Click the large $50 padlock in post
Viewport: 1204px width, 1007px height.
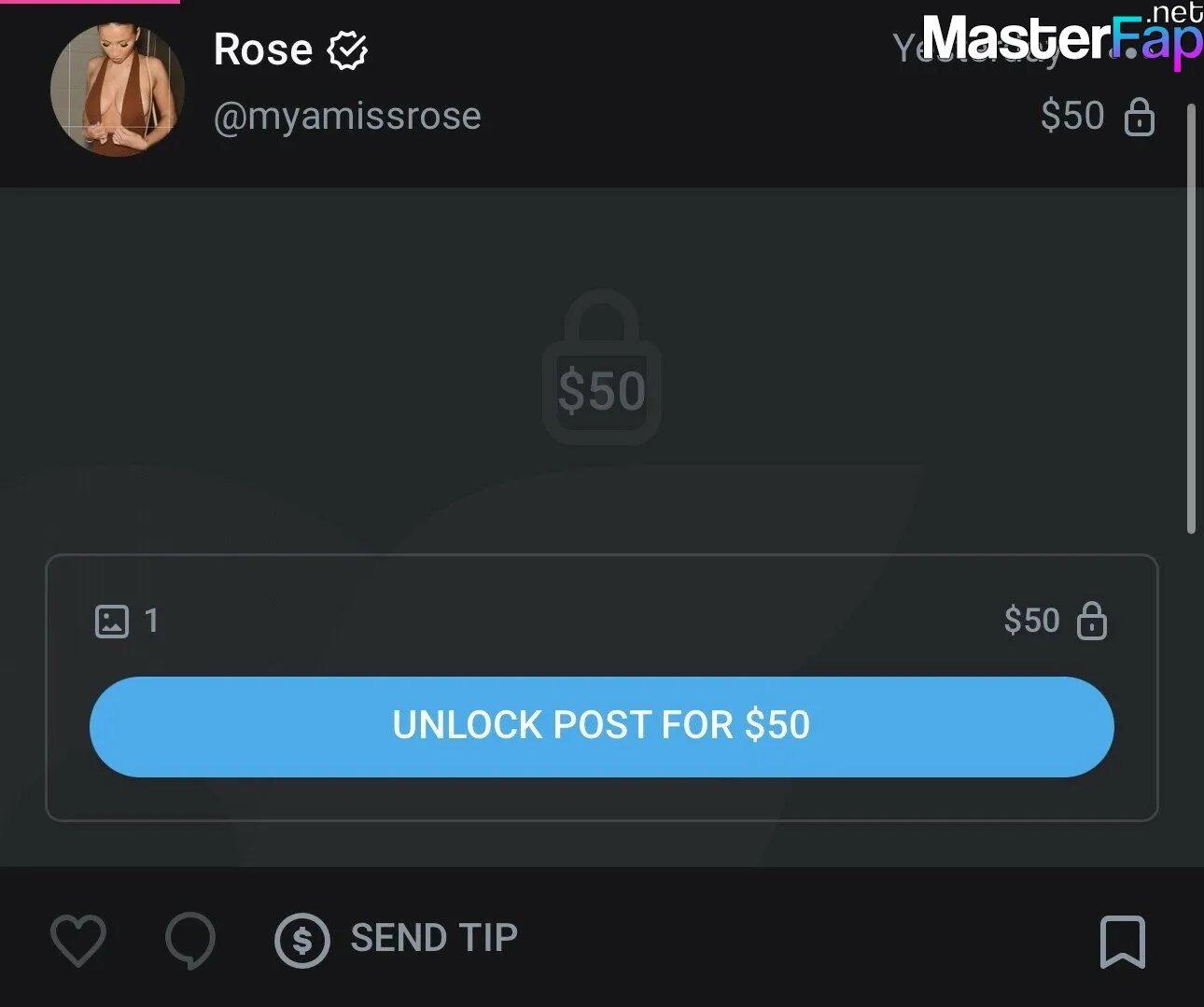coord(602,367)
